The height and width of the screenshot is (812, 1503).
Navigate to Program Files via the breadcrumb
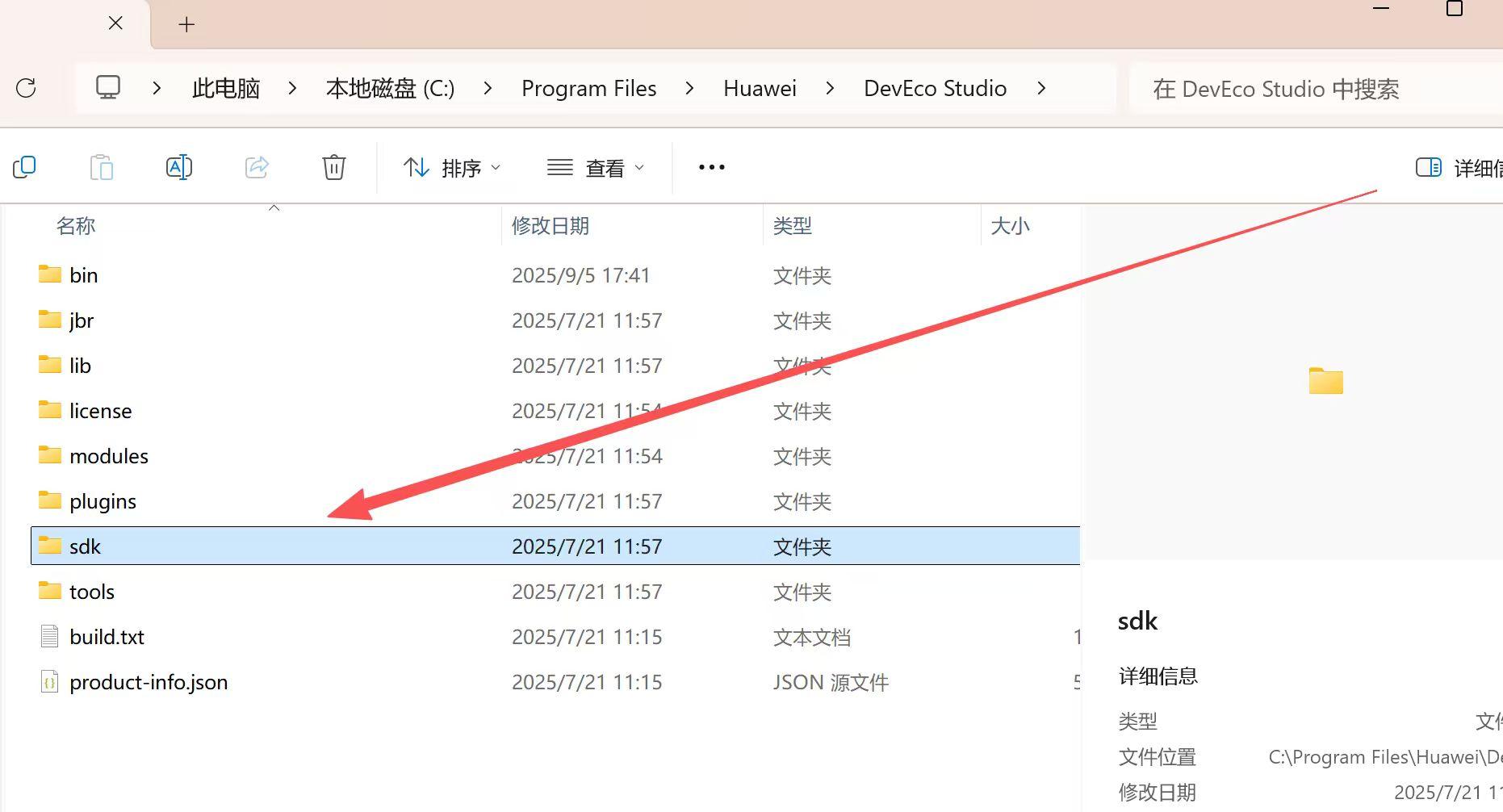point(588,89)
